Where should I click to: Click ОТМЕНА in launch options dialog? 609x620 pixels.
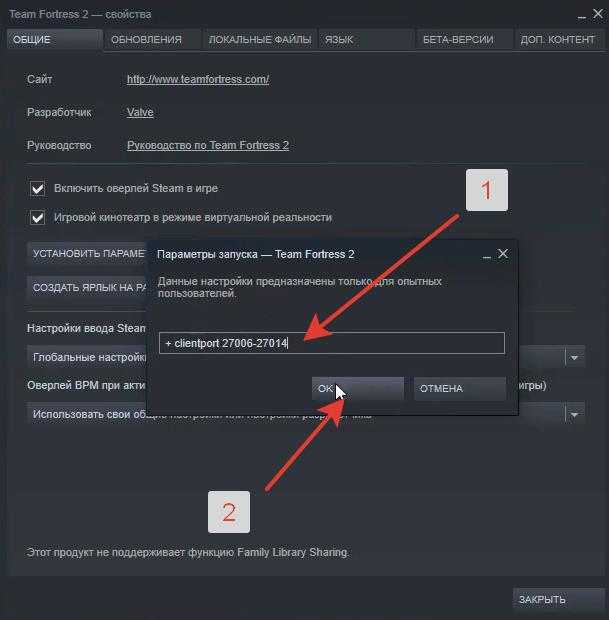(460, 388)
